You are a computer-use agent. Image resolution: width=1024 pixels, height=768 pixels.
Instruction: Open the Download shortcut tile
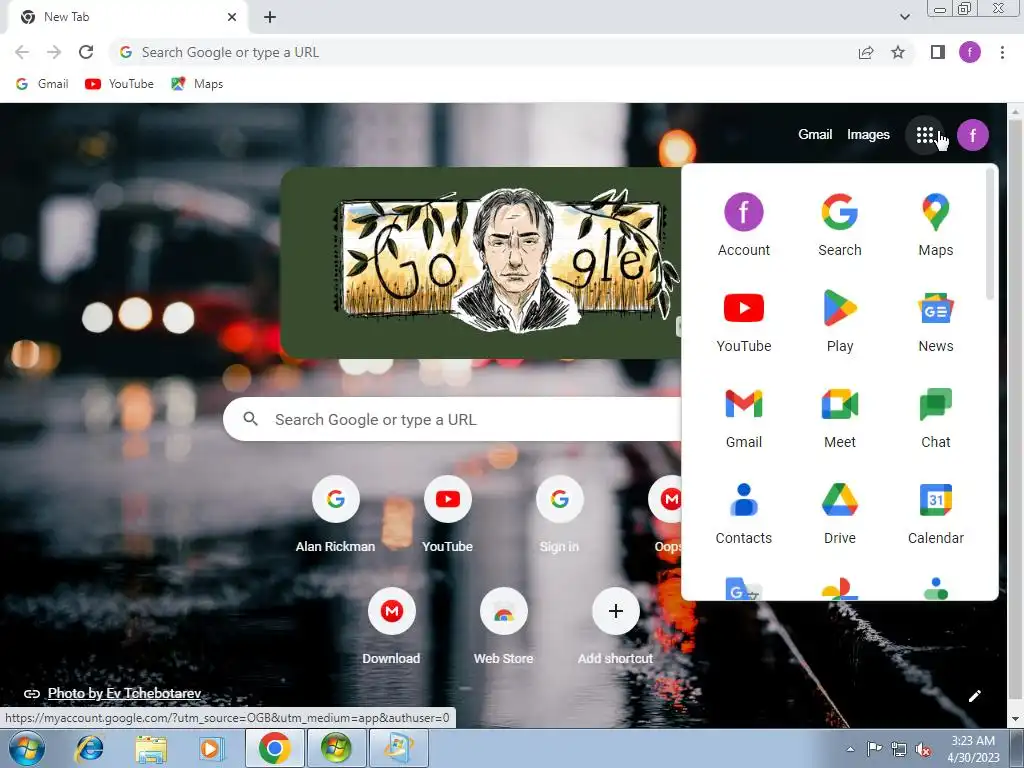391,627
